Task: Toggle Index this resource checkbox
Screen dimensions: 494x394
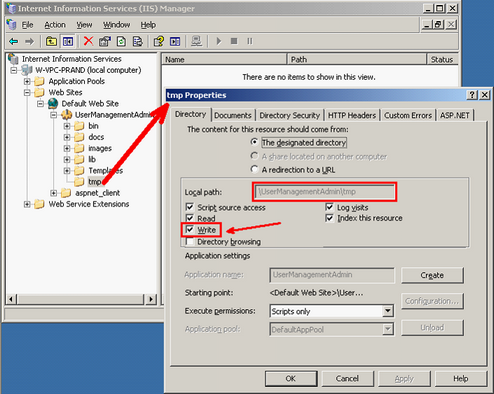Action: (329, 218)
